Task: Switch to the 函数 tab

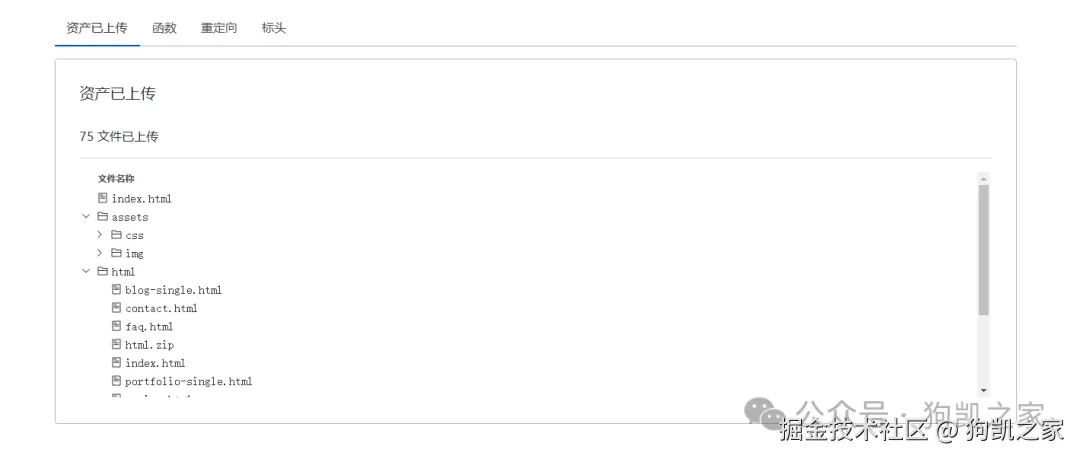Action: (164, 28)
